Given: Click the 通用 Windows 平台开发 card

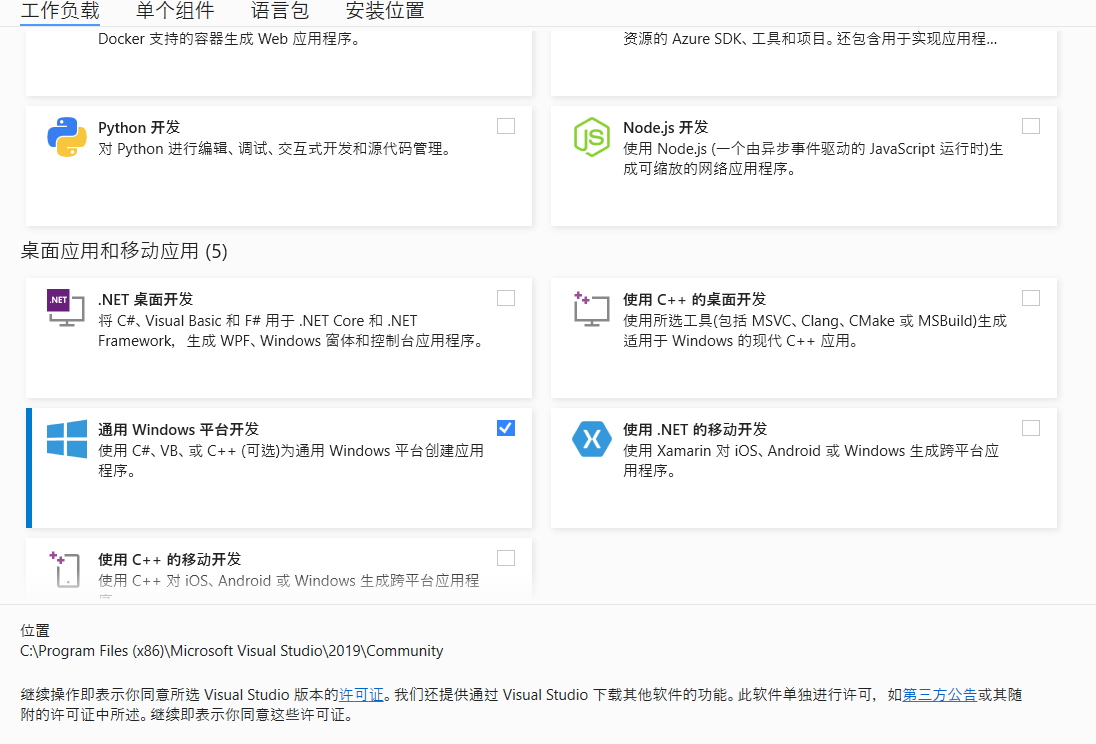Looking at the screenshot, I should 280,465.
